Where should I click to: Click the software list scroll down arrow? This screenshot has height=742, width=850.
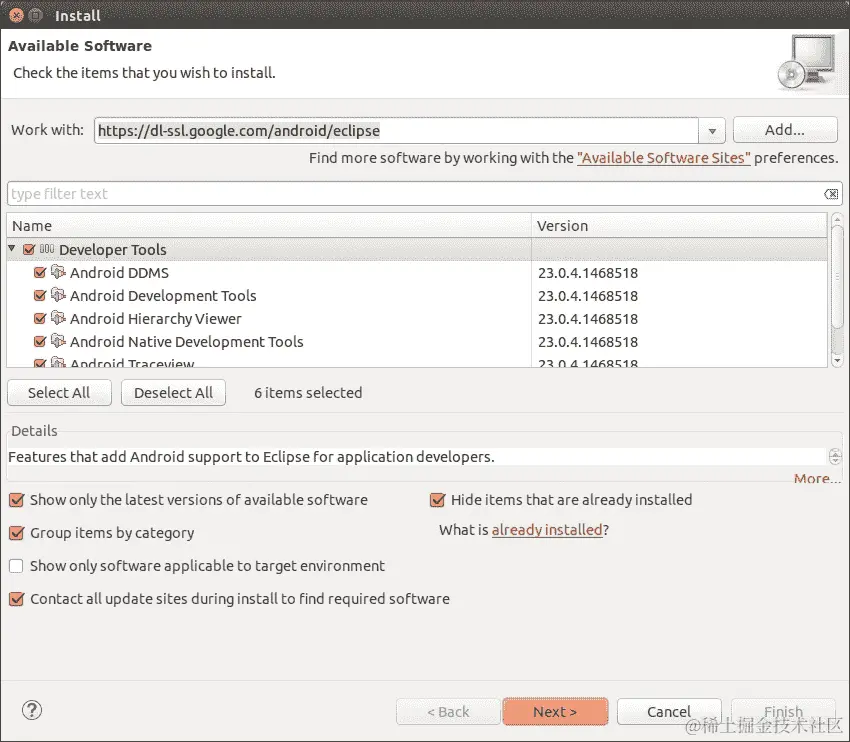837,360
